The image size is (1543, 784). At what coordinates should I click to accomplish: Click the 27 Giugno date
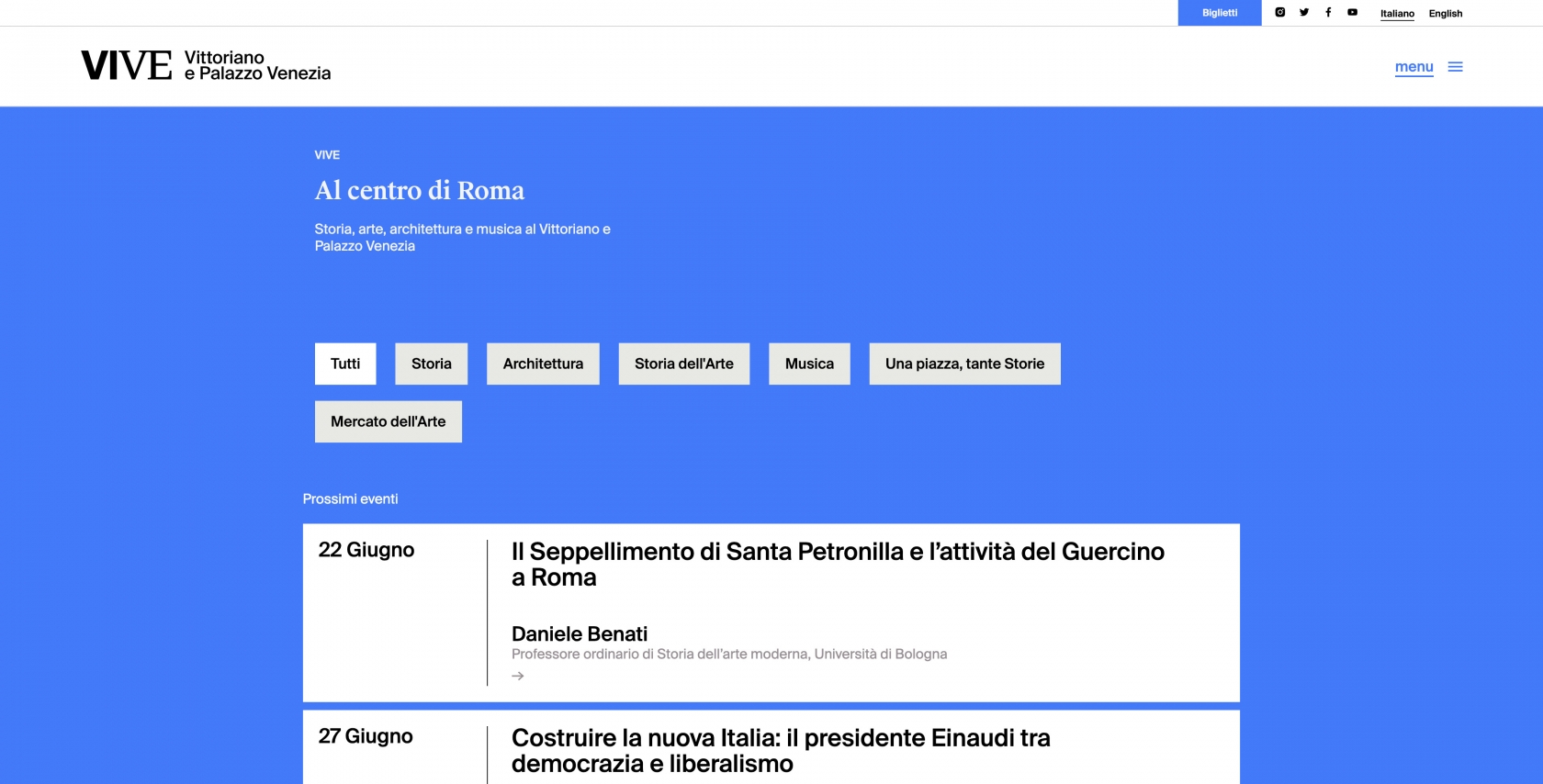click(x=366, y=736)
